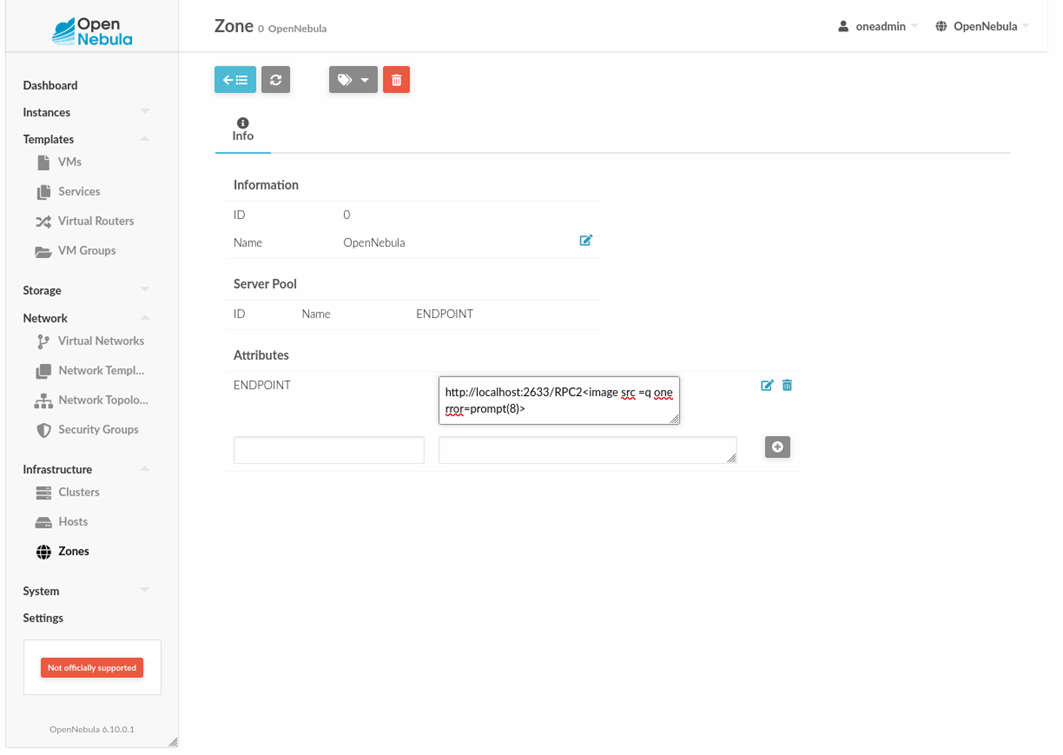Screen dimensions: 1063x755
Task: Click the Security Groups shield icon
Action: click(43, 430)
